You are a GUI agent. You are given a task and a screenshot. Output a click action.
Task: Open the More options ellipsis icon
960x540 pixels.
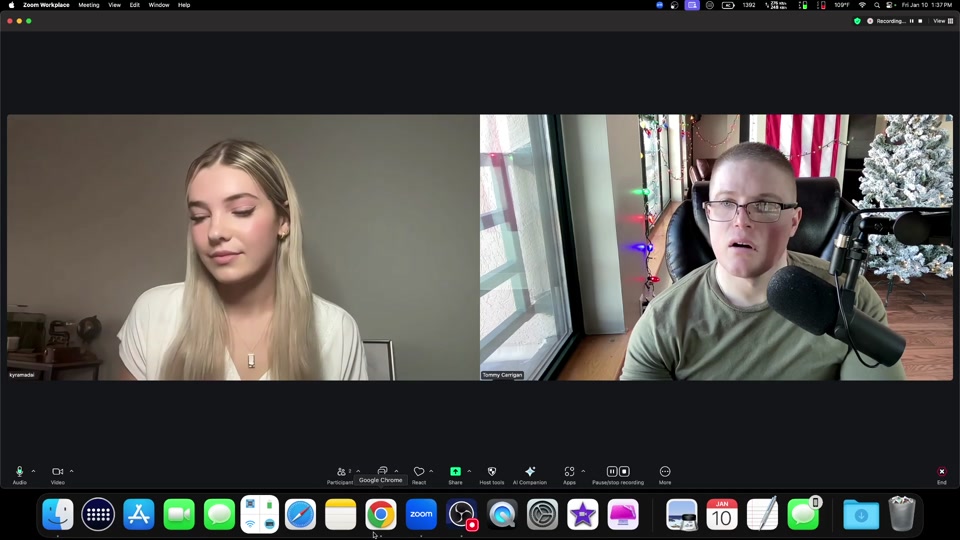point(665,471)
